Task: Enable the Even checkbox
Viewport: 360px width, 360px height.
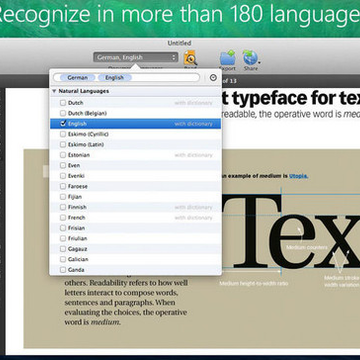Action: click(x=63, y=165)
